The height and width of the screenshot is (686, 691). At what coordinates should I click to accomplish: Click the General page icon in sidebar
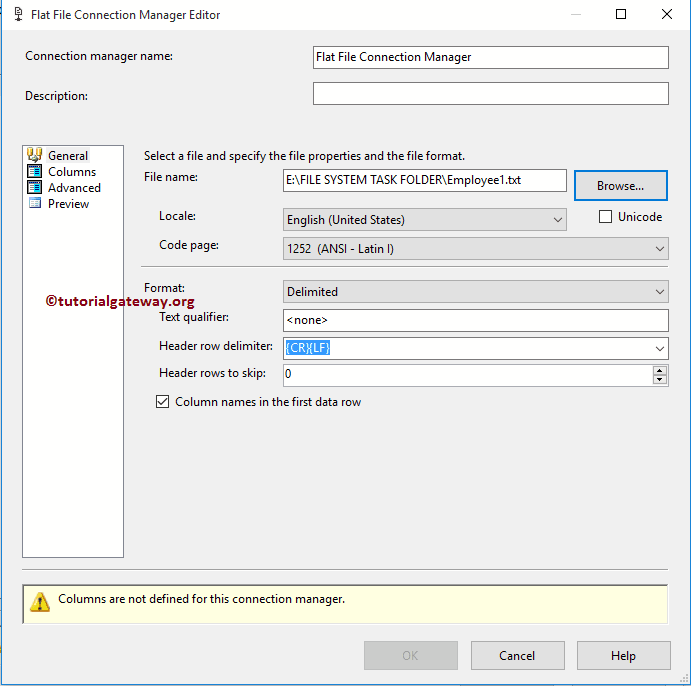coord(35,155)
